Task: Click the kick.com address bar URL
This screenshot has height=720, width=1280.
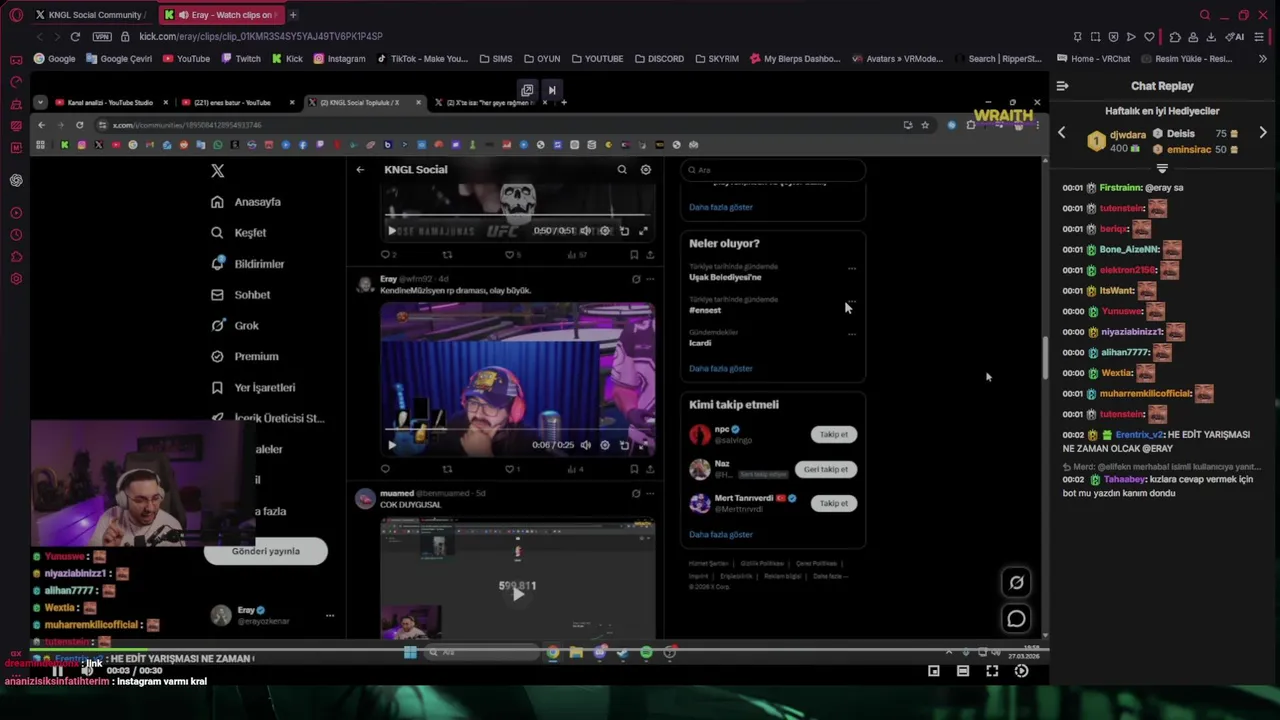Action: pos(261,37)
